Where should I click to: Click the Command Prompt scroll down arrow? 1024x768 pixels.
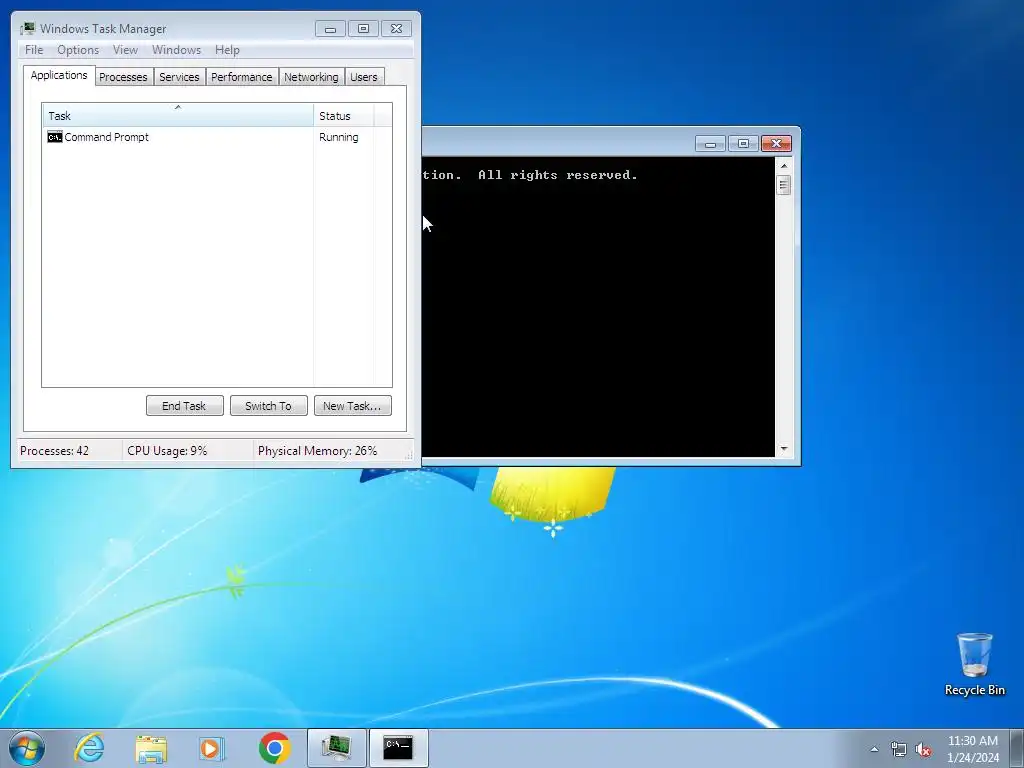pos(784,449)
